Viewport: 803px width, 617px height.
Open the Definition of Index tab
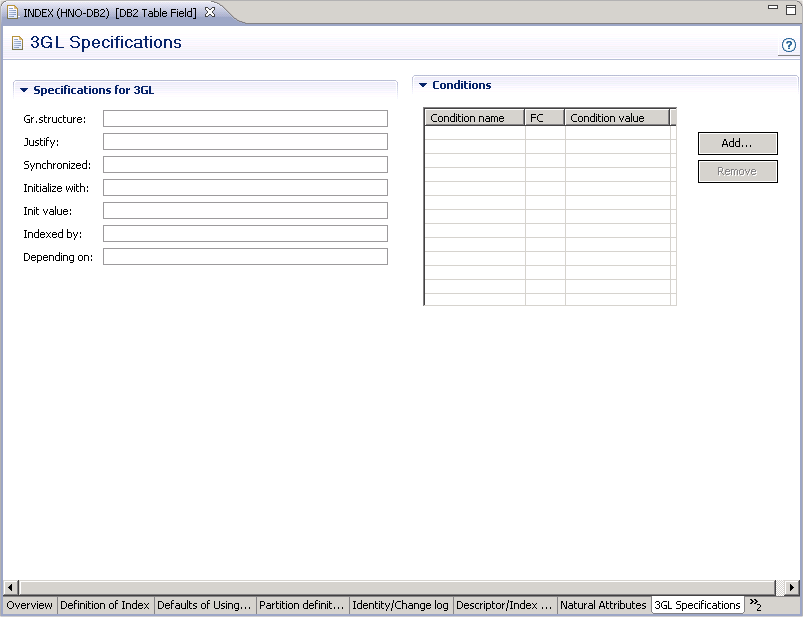[x=105, y=605]
